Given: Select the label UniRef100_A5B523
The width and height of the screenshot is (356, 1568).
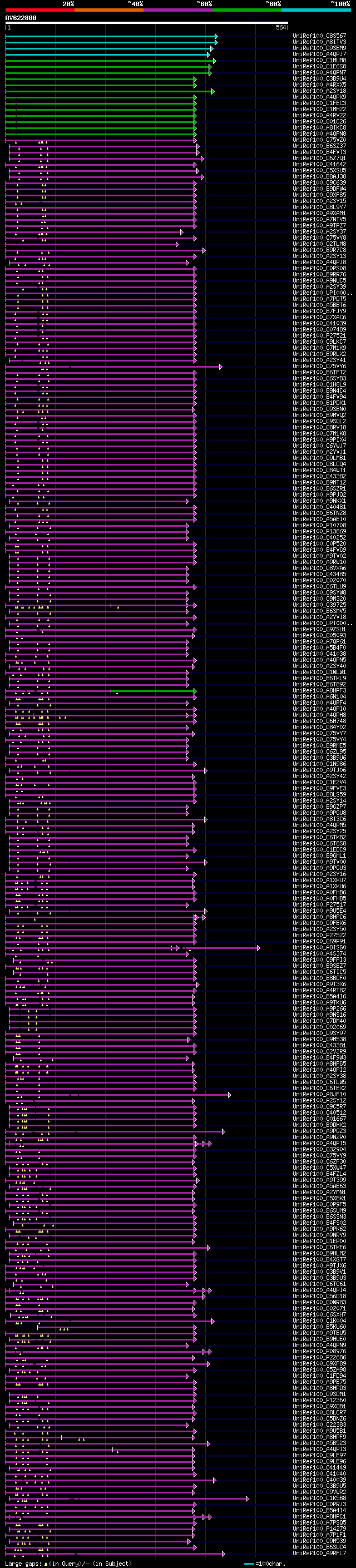Looking at the screenshot, I should click(x=319, y=1443).
